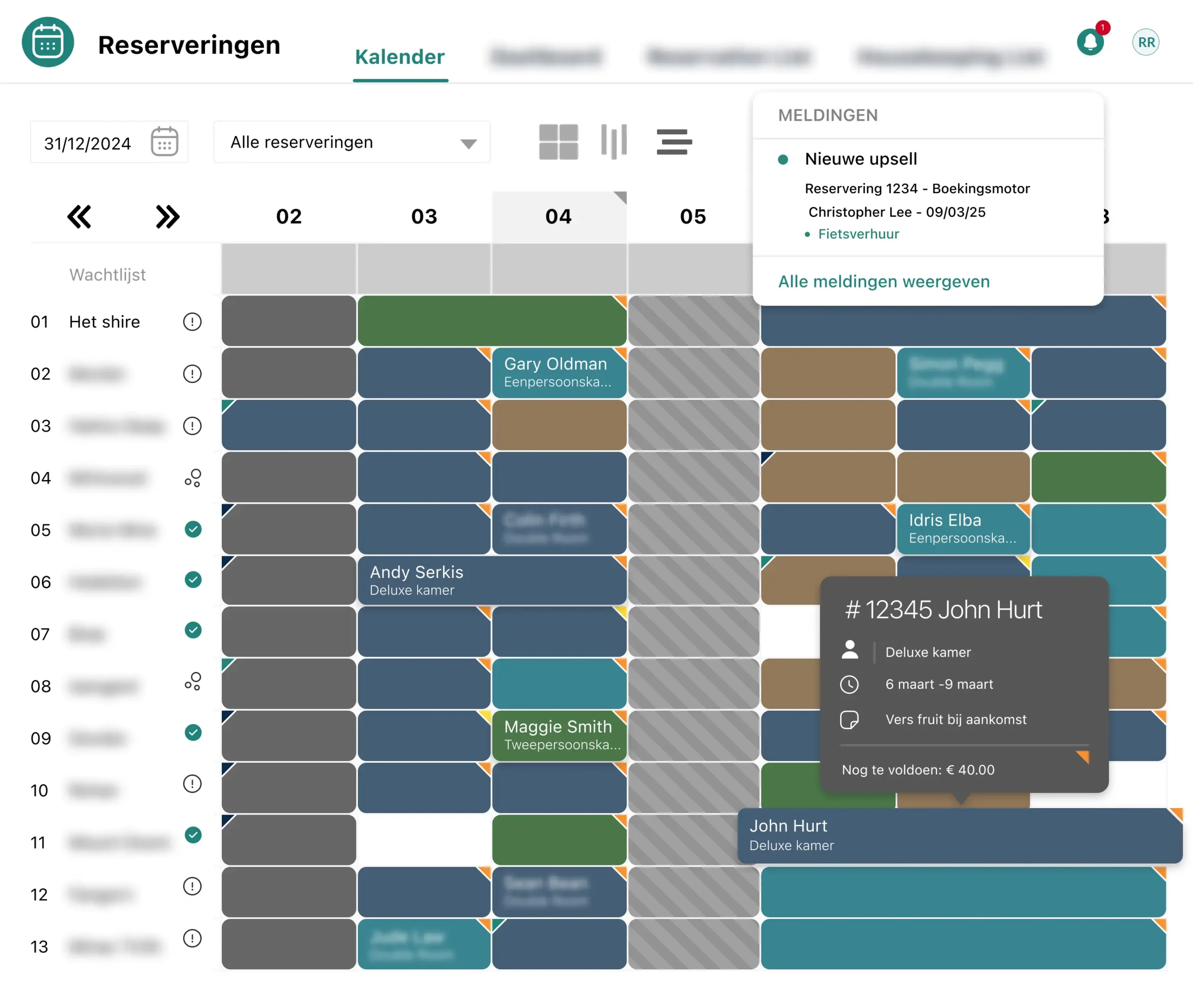Toggle the checkmark status on room 11

click(x=193, y=835)
